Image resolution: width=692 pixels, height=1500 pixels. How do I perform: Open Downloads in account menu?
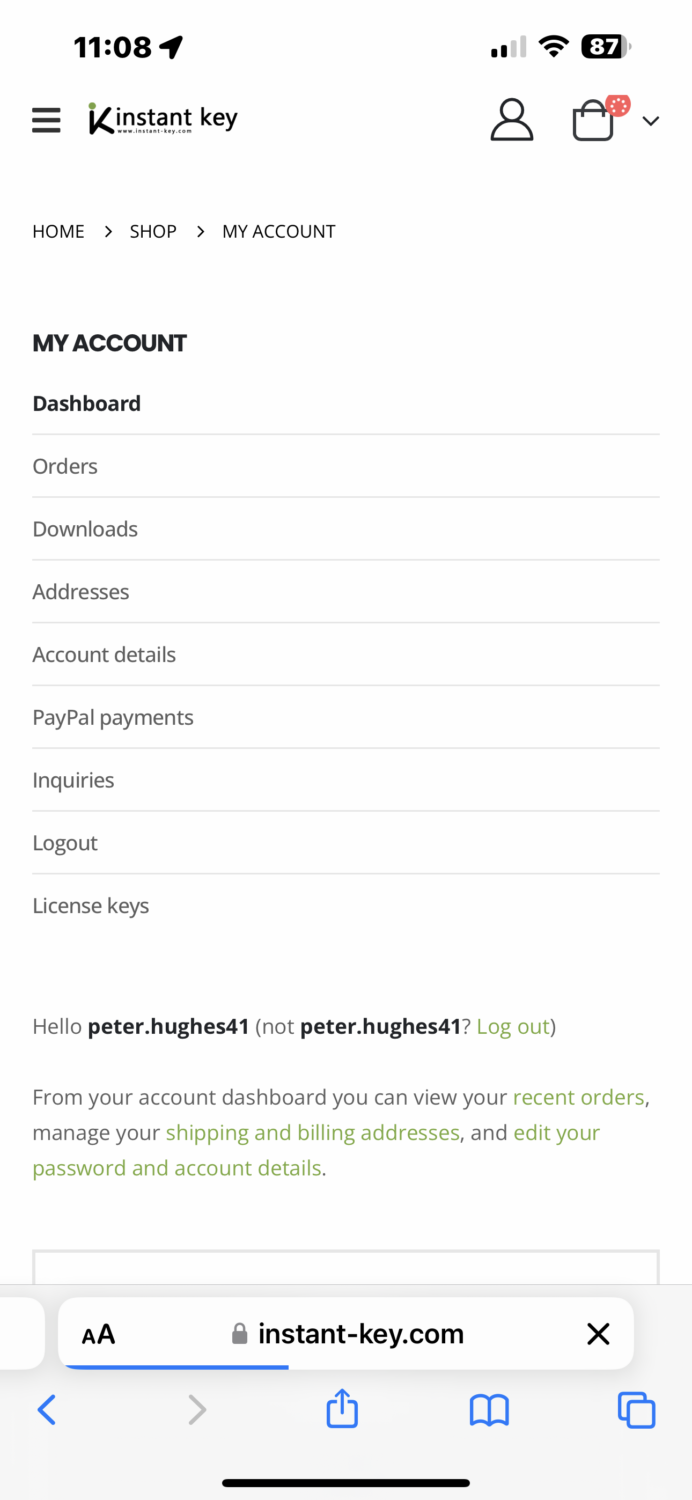[x=85, y=529]
